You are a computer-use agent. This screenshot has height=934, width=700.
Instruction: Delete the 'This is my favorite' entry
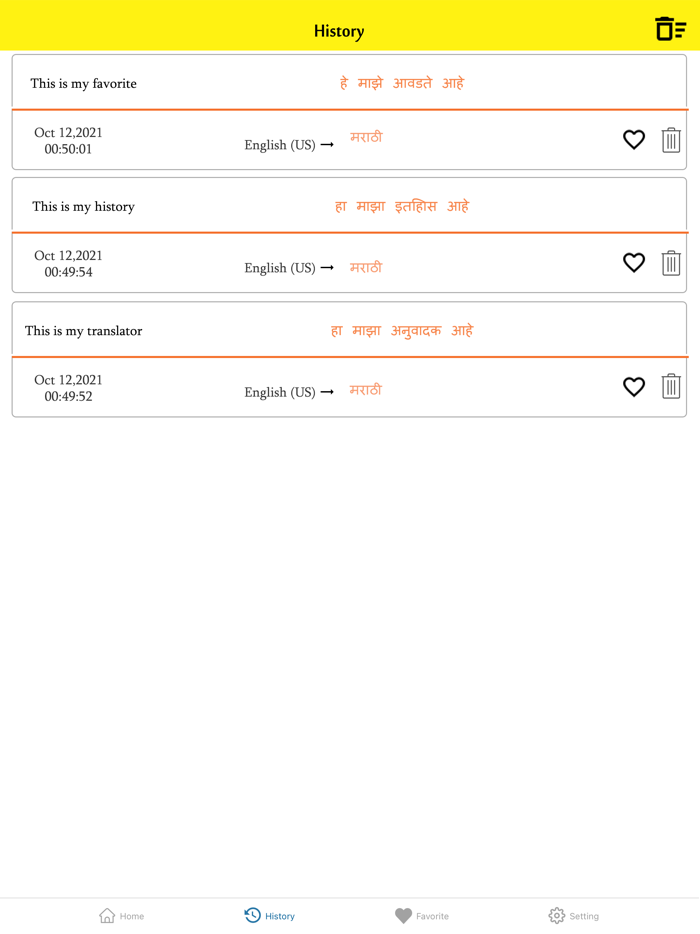[670, 140]
